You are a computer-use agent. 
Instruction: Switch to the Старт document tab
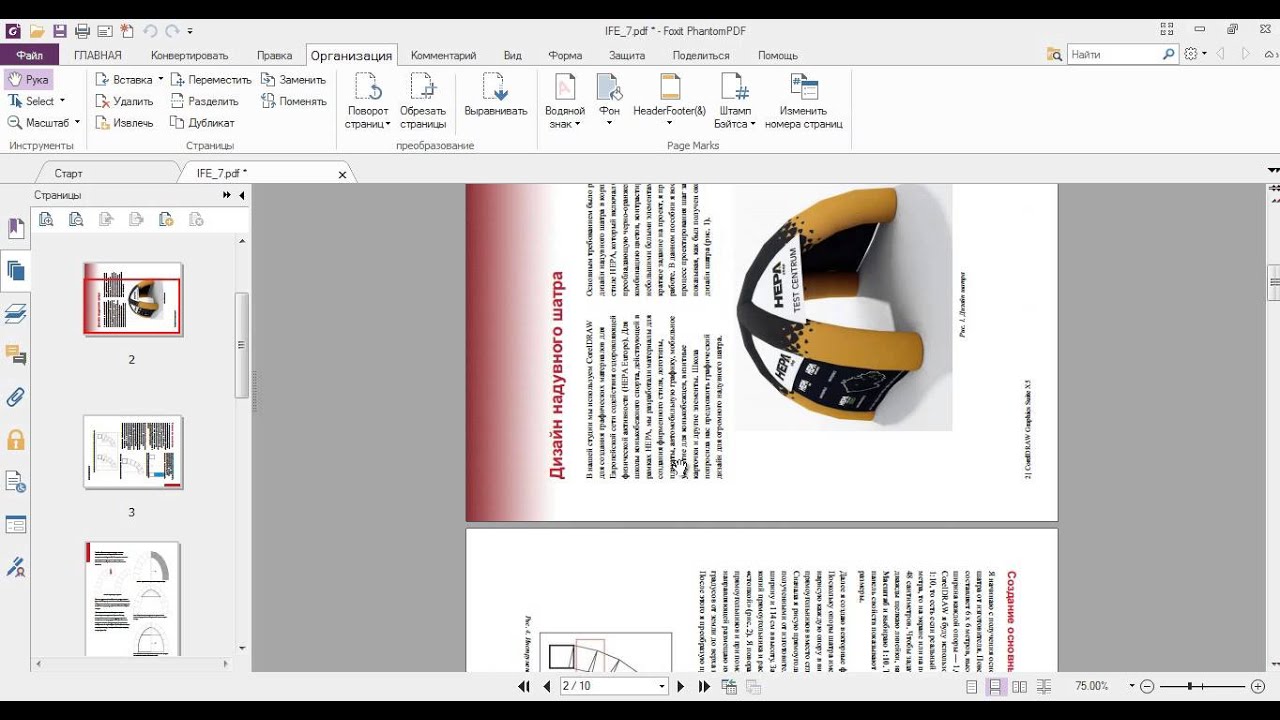[x=69, y=173]
